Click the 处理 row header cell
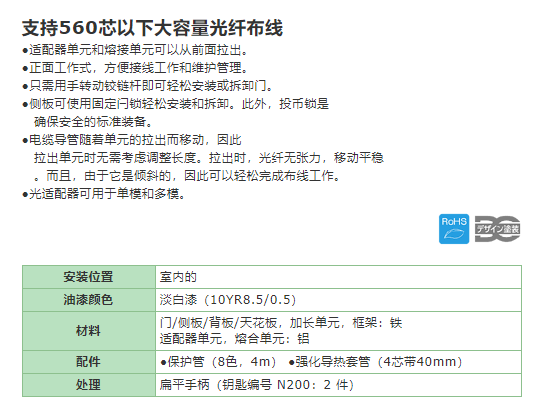This screenshot has height=410, width=533. (x=89, y=385)
